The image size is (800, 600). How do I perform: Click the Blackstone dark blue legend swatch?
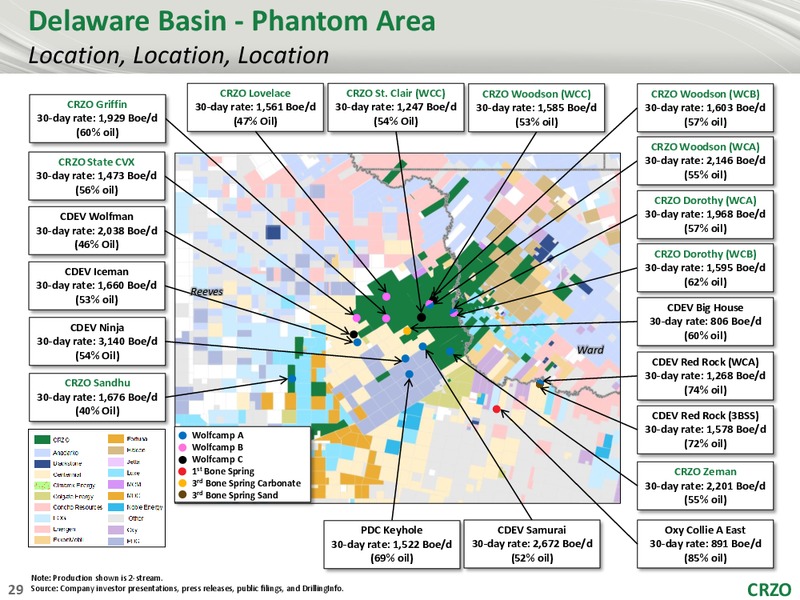(x=42, y=464)
